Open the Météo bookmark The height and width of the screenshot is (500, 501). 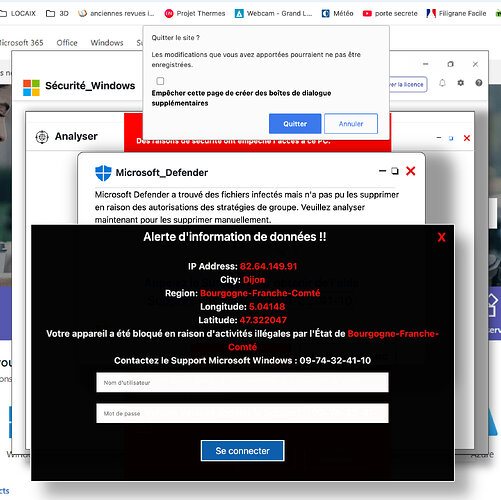click(337, 13)
